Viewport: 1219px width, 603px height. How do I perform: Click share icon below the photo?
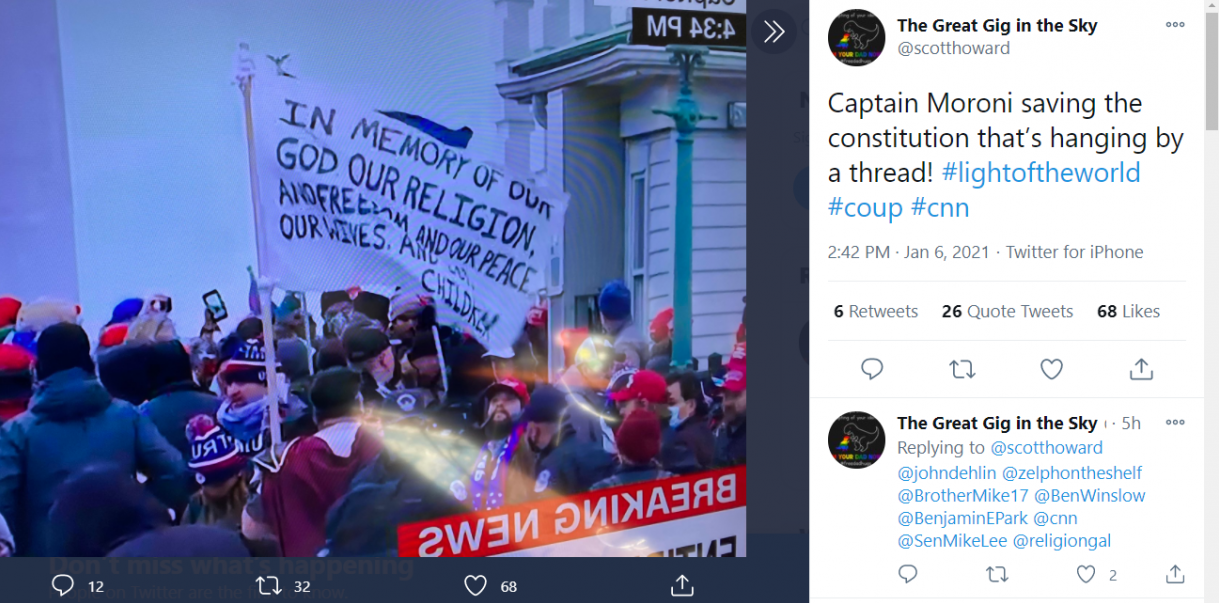[682, 584]
